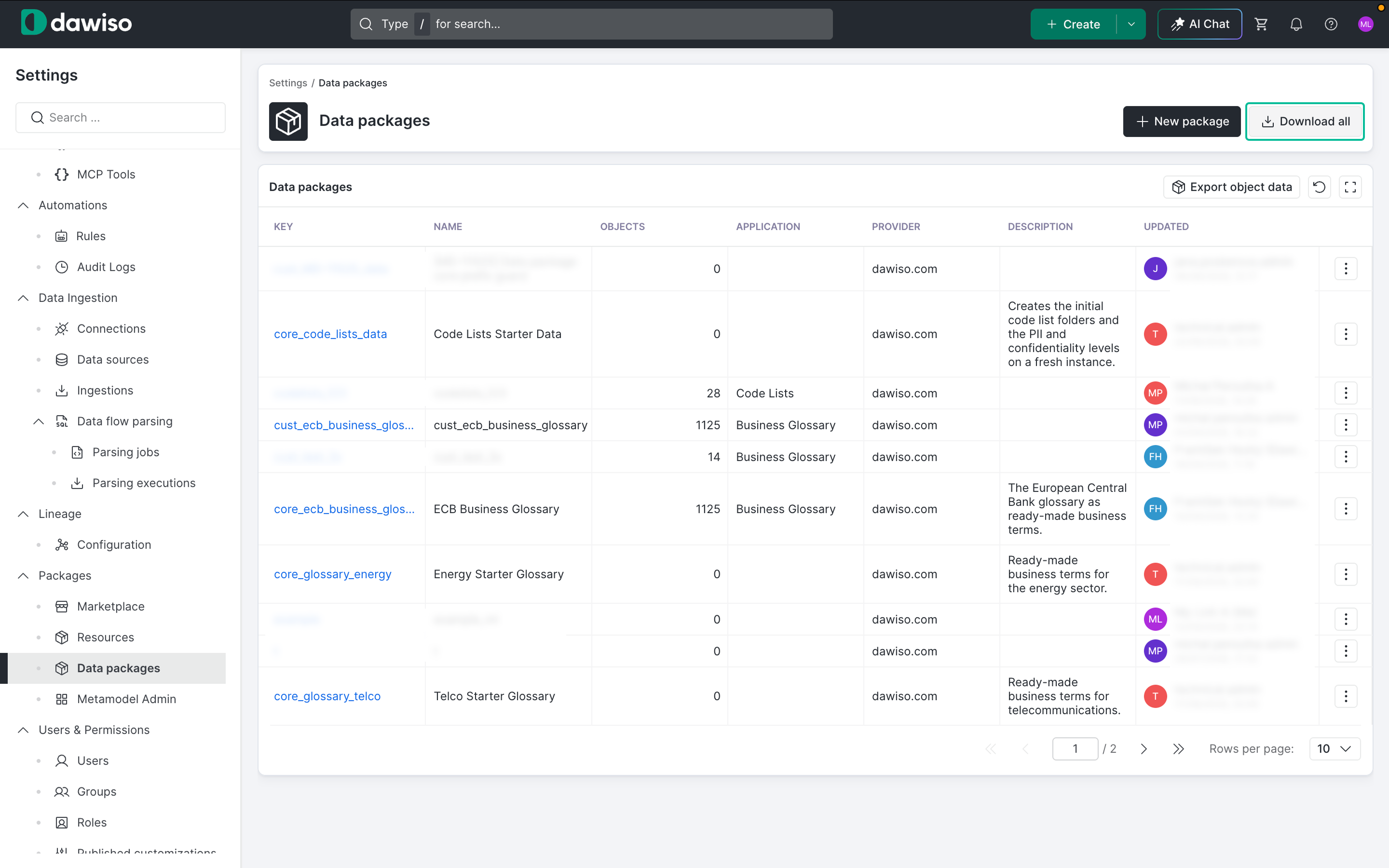Open Parsing jobs

(x=126, y=452)
